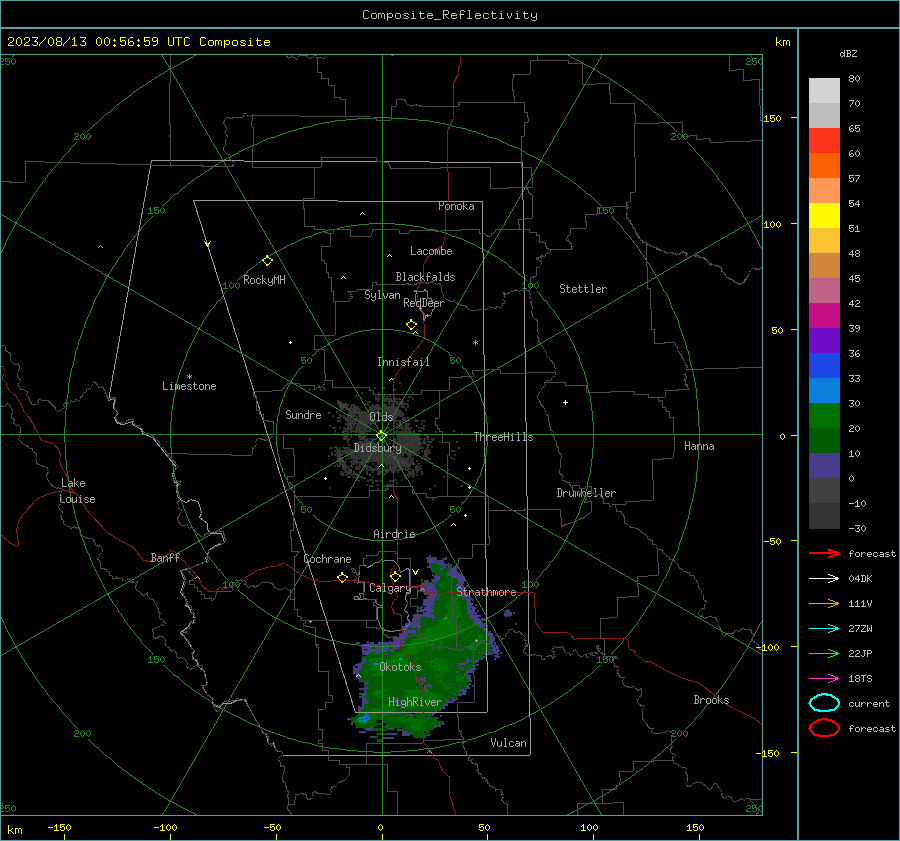Image resolution: width=900 pixels, height=841 pixels.
Task: Click the yellow diamond marker below RedDeer
Action: (412, 325)
